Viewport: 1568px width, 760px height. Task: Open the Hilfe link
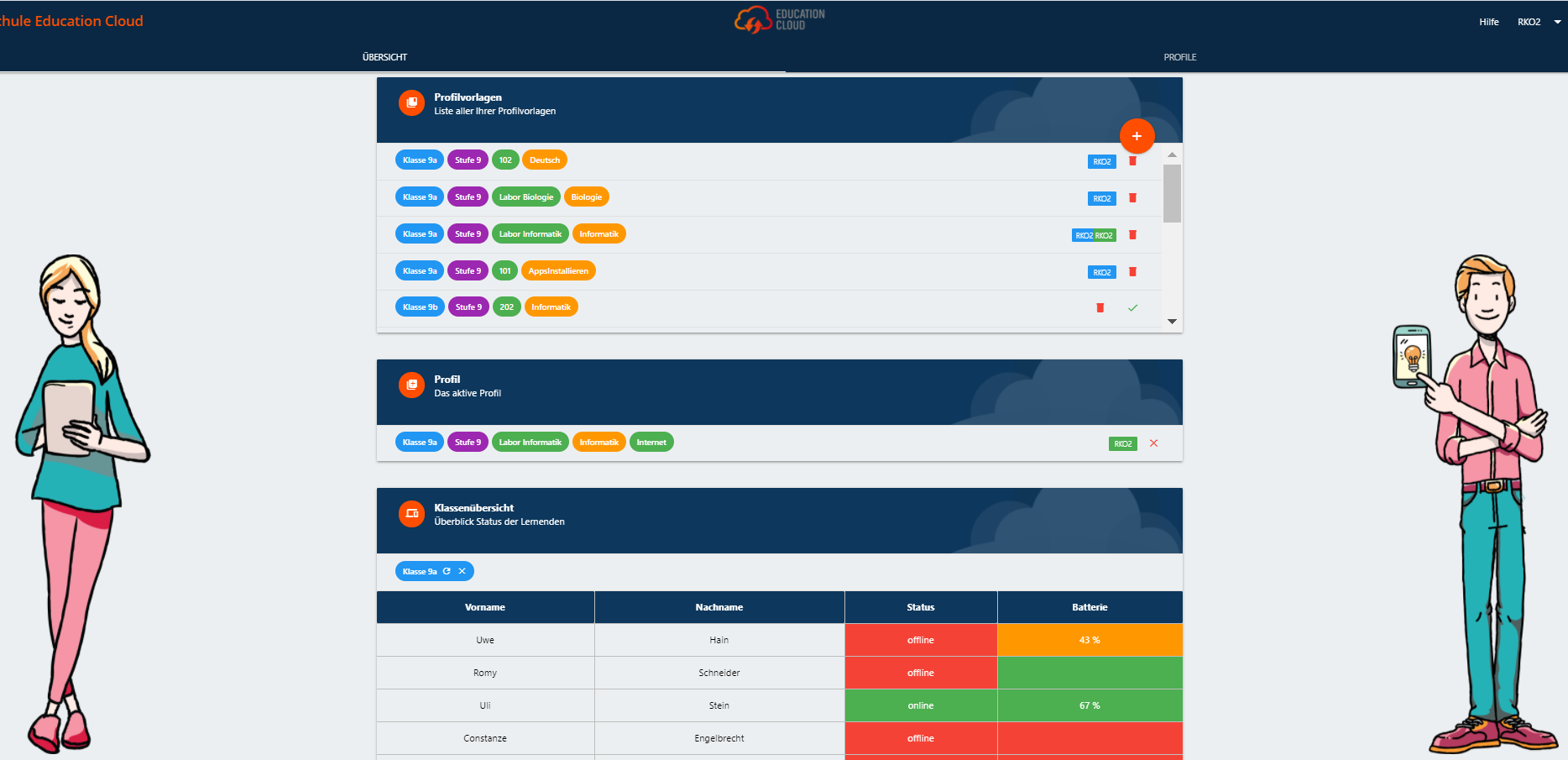click(1488, 22)
